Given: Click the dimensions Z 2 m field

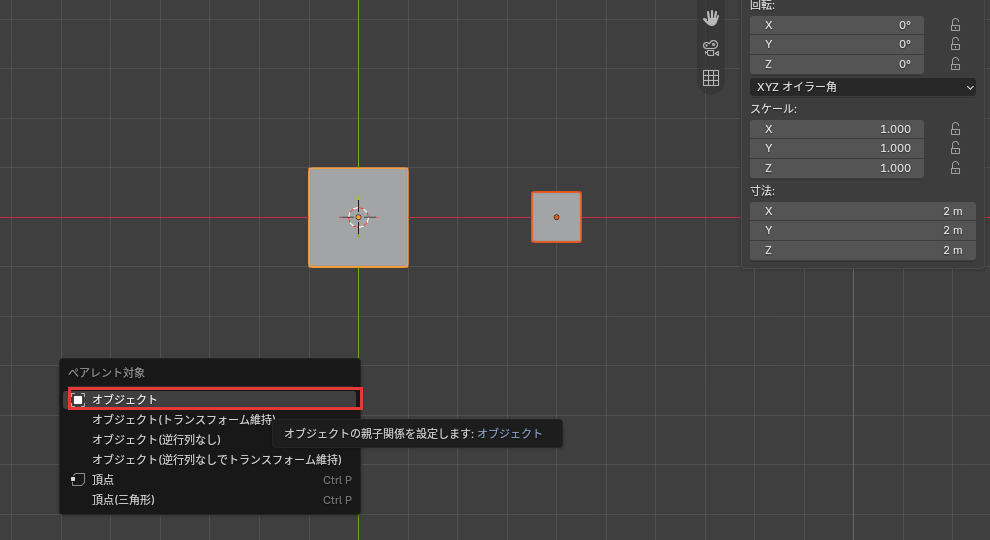Looking at the screenshot, I should (862, 250).
